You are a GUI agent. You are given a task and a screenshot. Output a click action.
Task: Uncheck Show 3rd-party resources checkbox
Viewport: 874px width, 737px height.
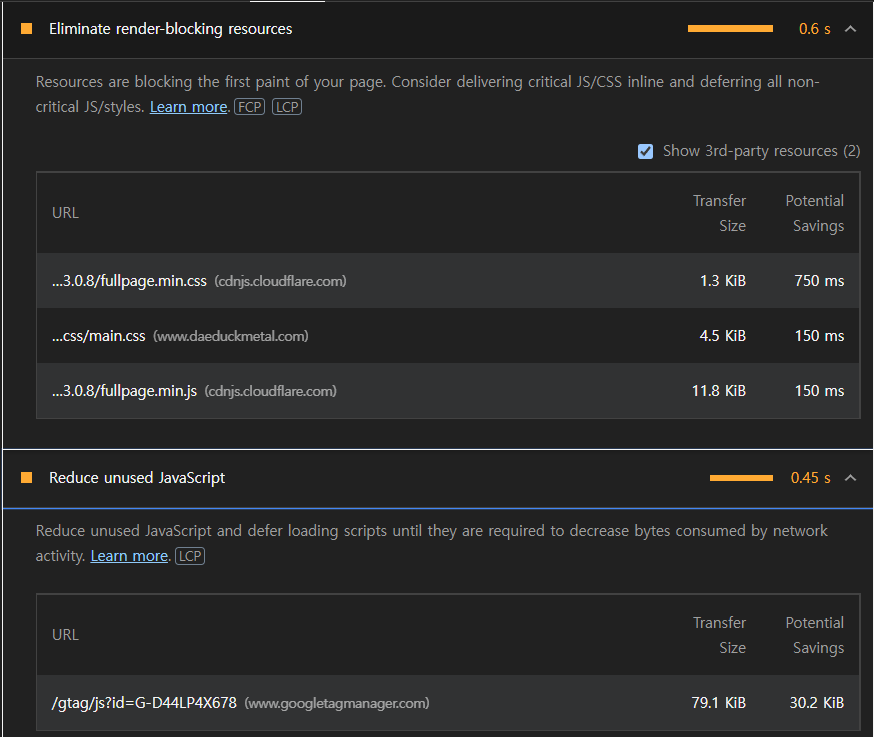tap(645, 151)
